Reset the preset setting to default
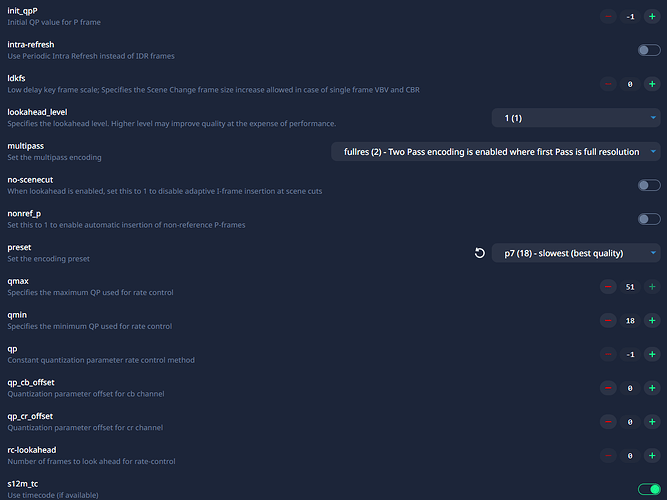 (480, 253)
